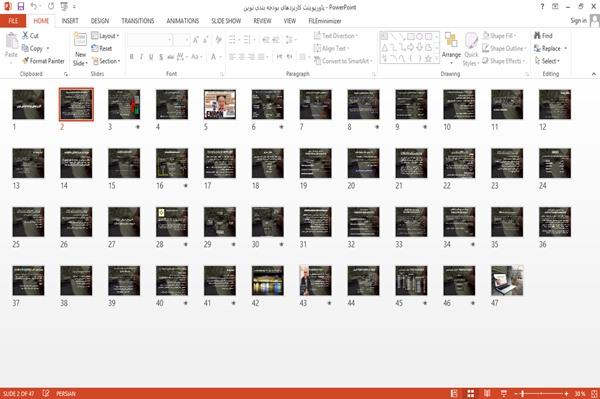Open Clipboard pane dialog launcher
The width and height of the screenshot is (600, 399).
tap(66, 74)
